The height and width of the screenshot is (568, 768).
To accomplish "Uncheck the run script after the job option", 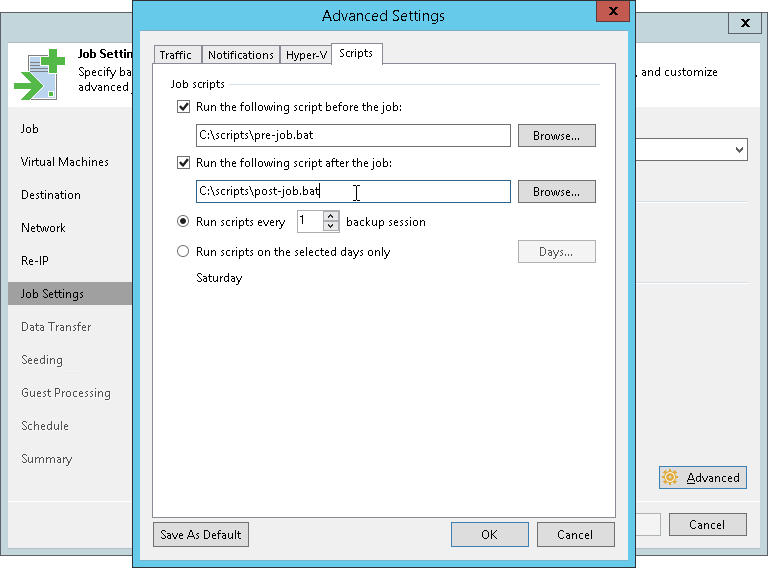I will (x=183, y=163).
